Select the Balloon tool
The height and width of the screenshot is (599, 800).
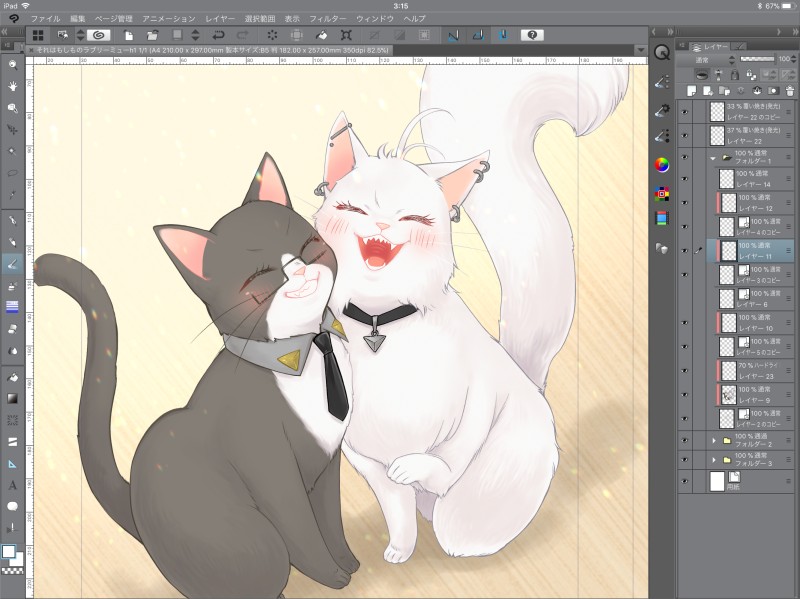(x=12, y=506)
